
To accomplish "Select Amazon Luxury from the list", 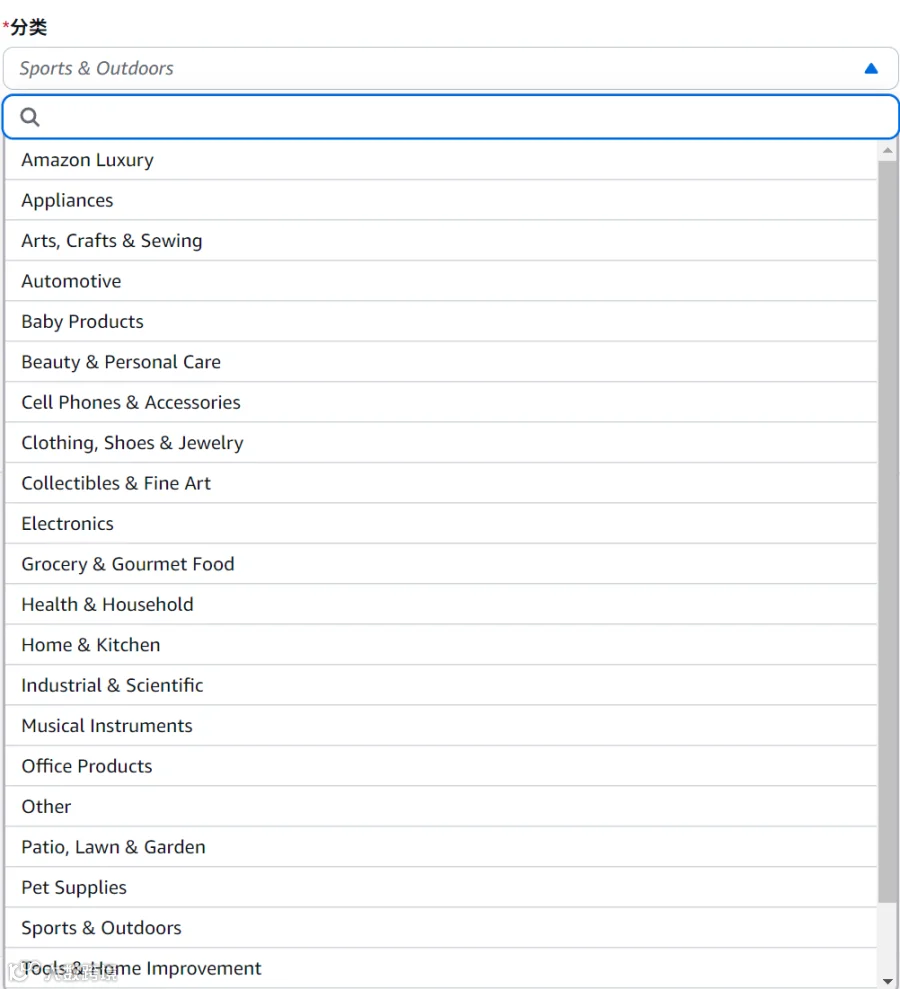I will click(x=441, y=160).
